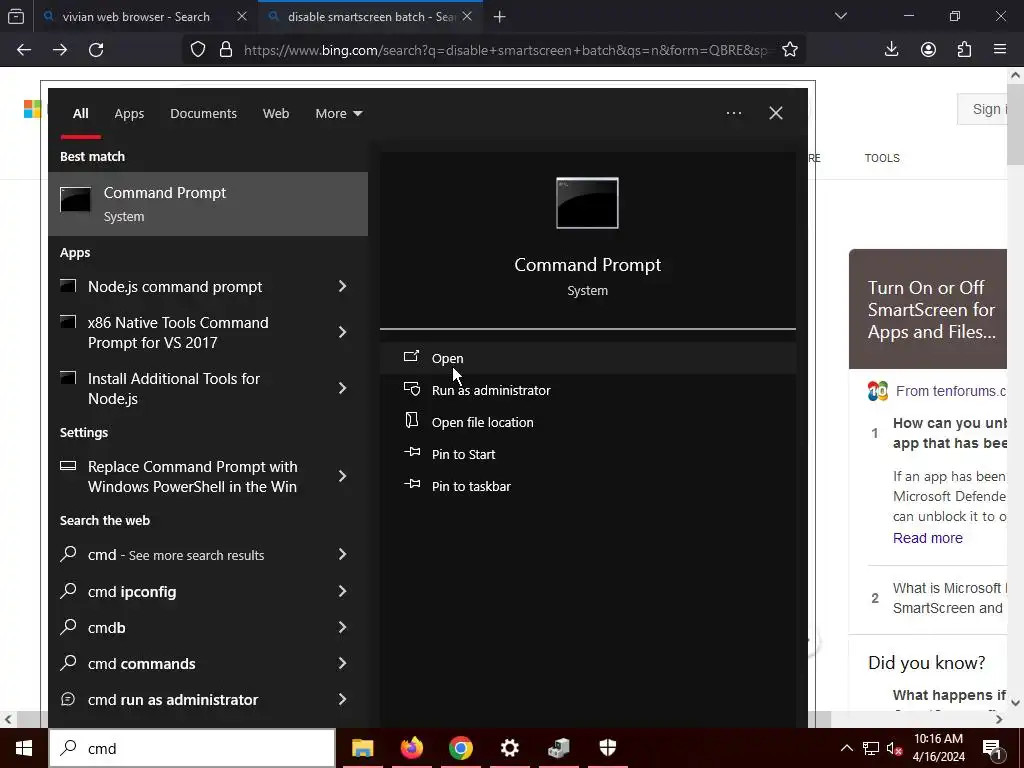Image resolution: width=1024 pixels, height=768 pixels.
Task: Expand cmdb suggestion chevron
Action: tap(342, 628)
